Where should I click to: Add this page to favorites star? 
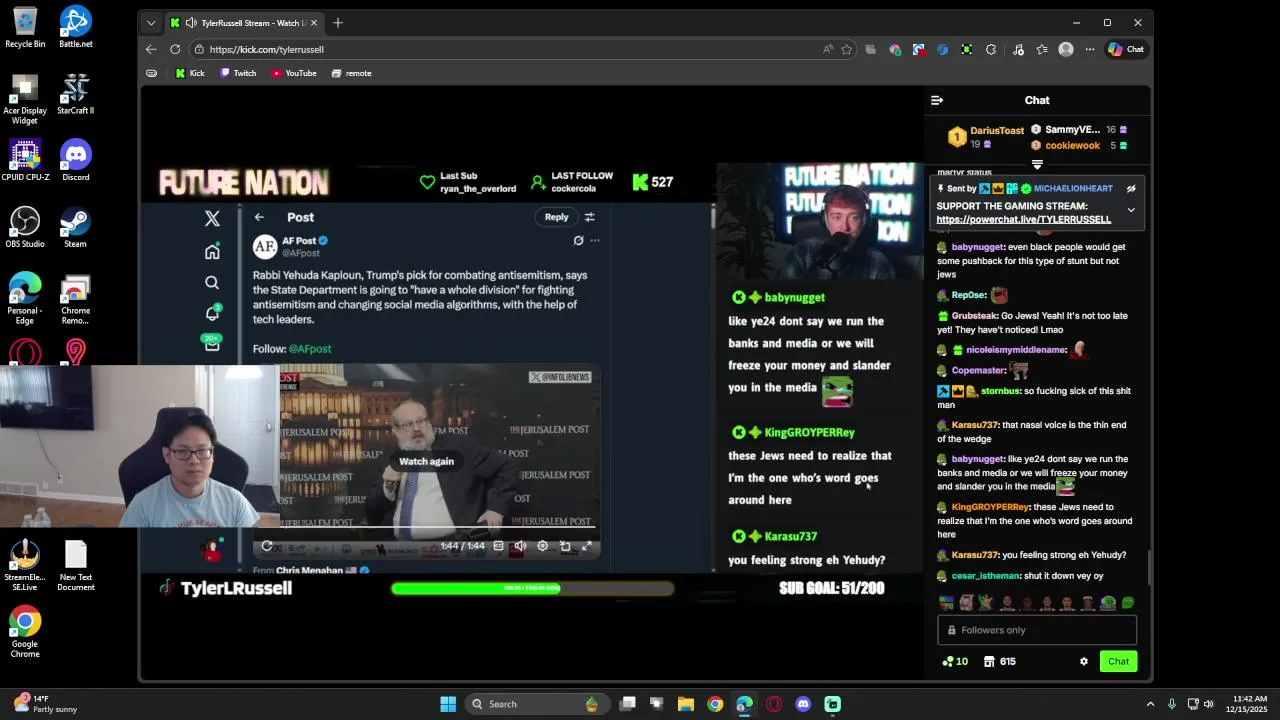(x=847, y=49)
